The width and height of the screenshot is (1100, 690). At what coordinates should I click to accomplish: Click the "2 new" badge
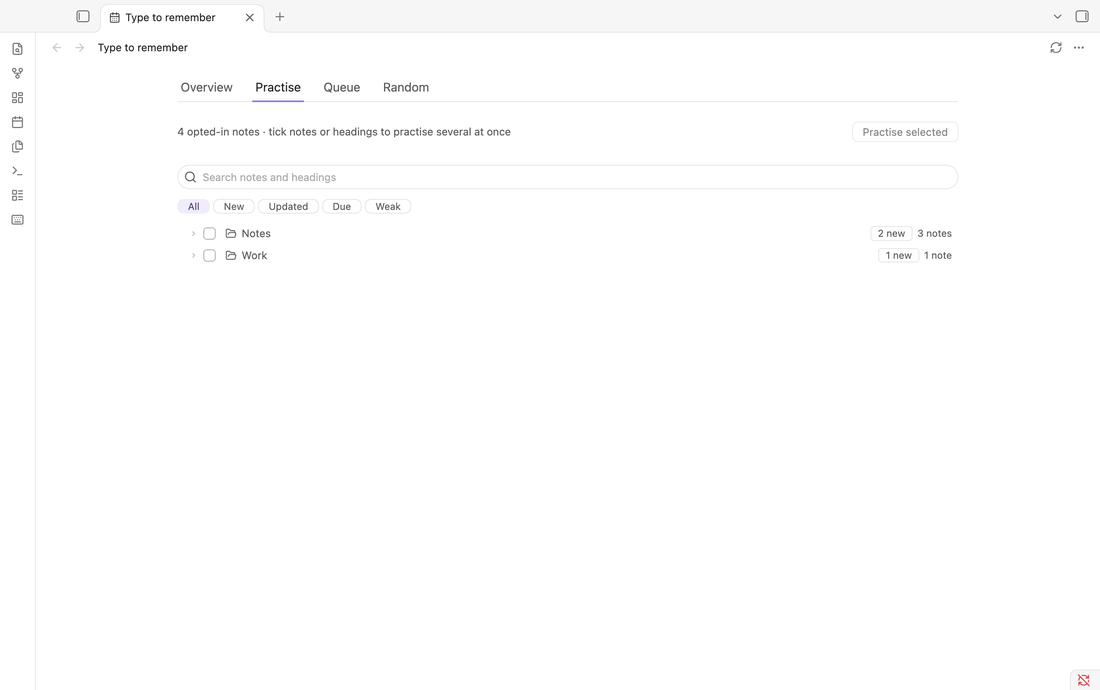(x=891, y=234)
